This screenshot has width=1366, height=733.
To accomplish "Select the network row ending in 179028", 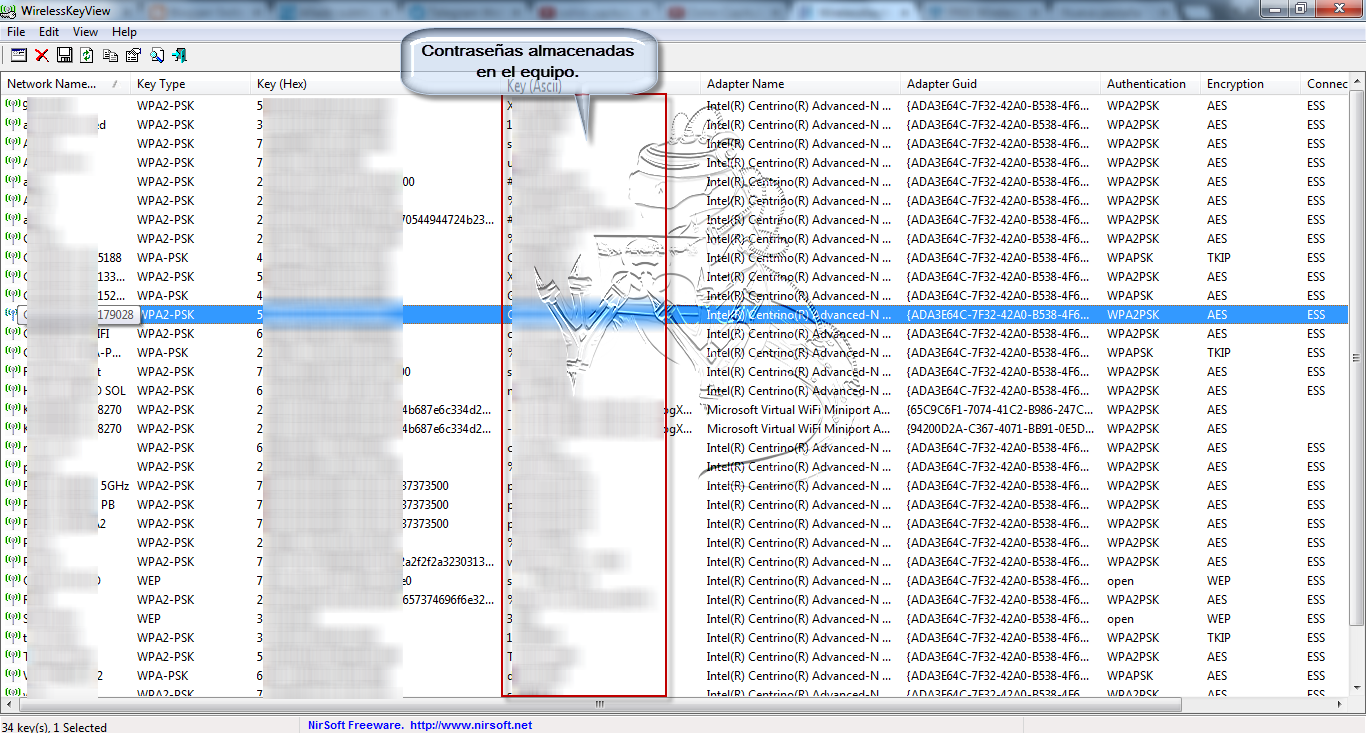I will pos(675,314).
